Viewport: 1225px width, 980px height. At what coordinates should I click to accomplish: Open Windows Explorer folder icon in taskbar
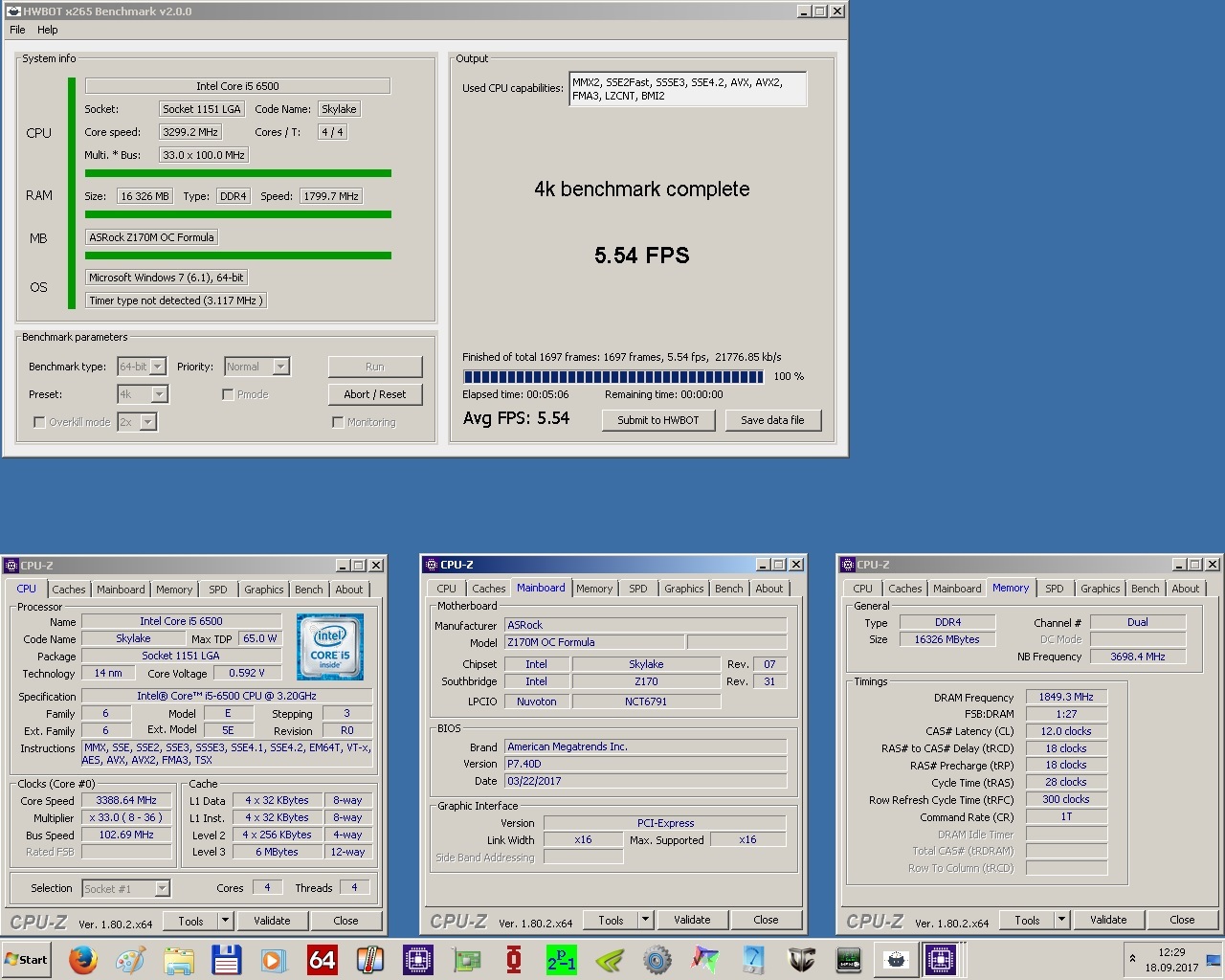[179, 959]
